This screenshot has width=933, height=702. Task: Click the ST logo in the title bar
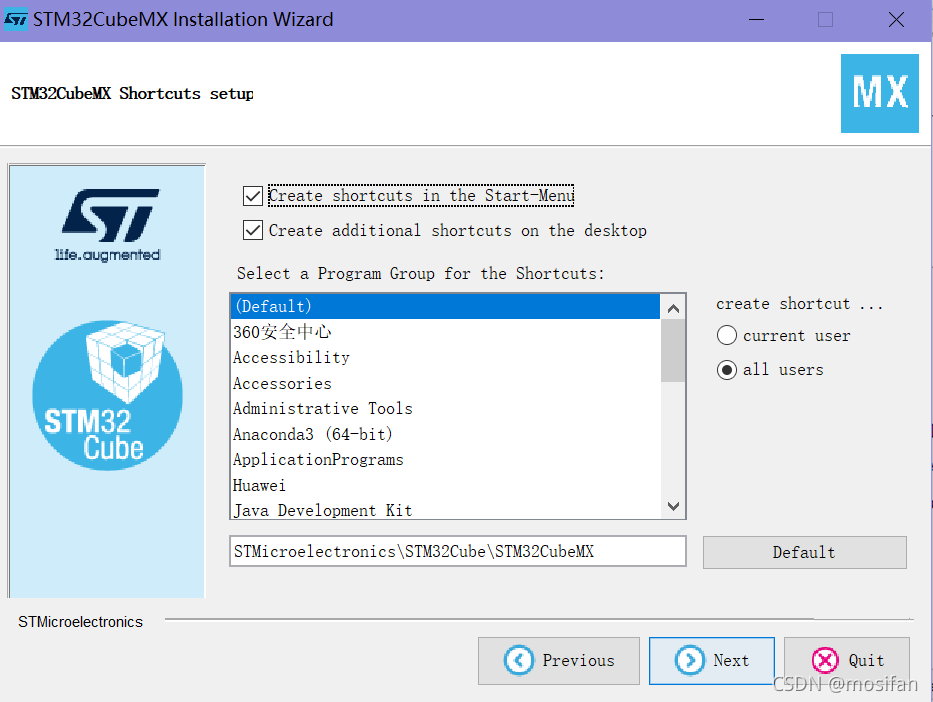pyautogui.click(x=15, y=20)
